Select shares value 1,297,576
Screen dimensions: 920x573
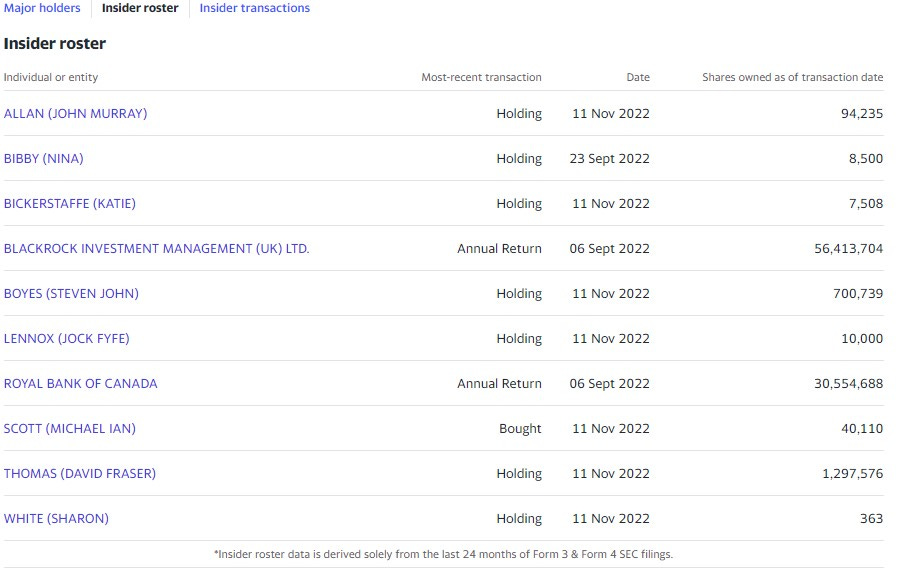click(x=853, y=474)
